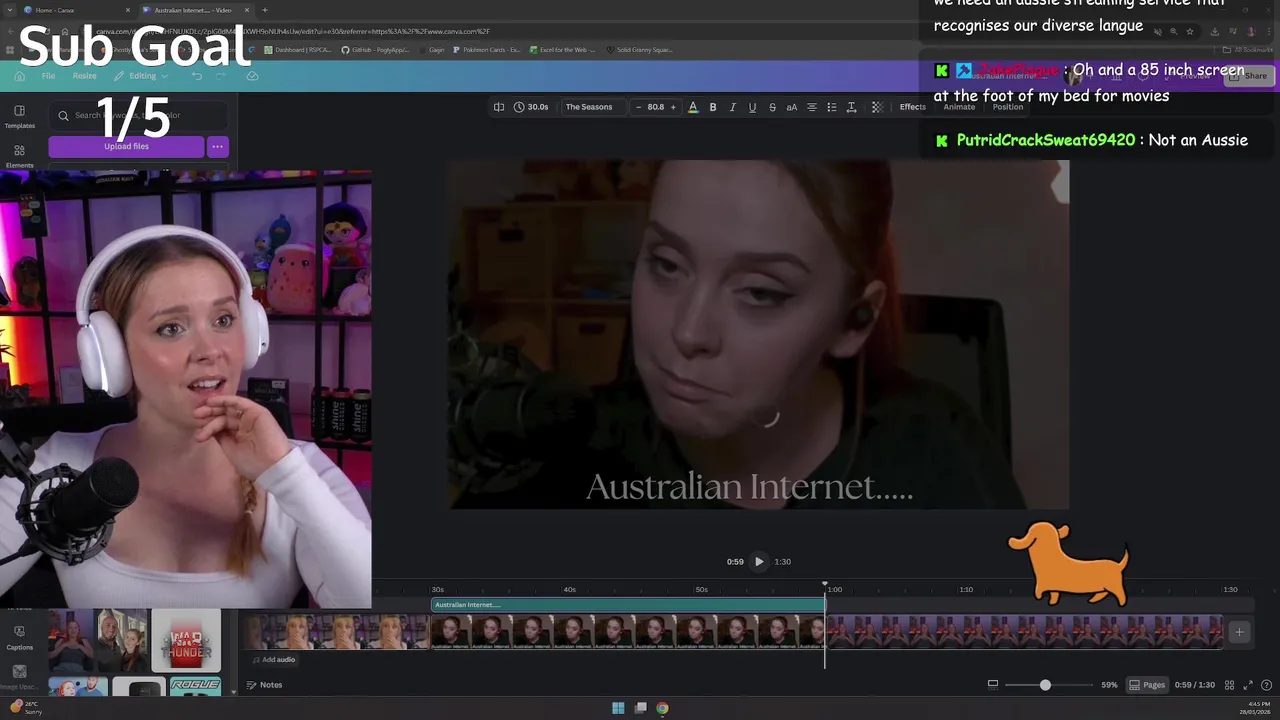1280x720 pixels.
Task: Click the taskbar clock
Action: (1257, 708)
